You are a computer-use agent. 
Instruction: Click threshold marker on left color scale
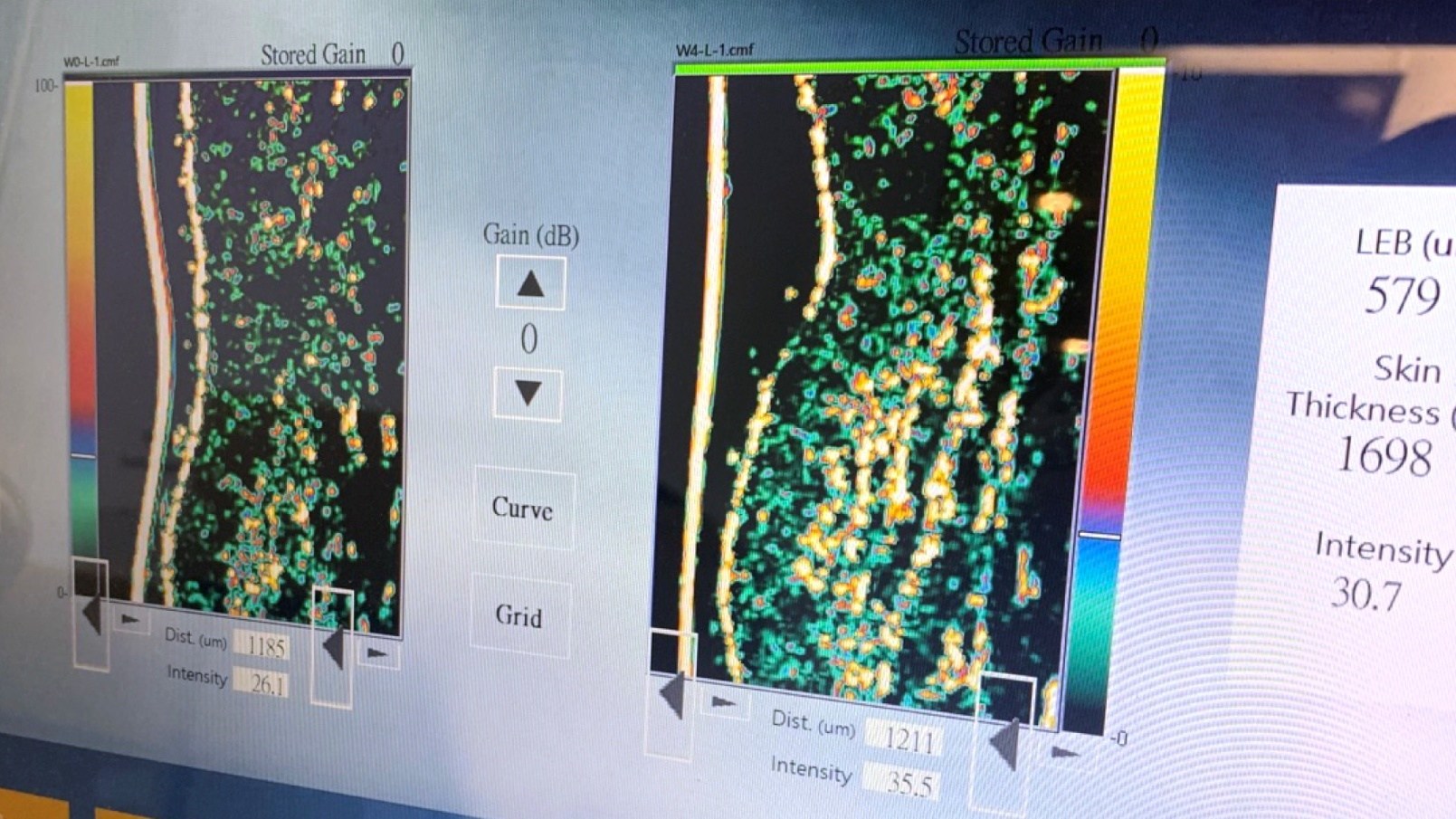pos(83,456)
